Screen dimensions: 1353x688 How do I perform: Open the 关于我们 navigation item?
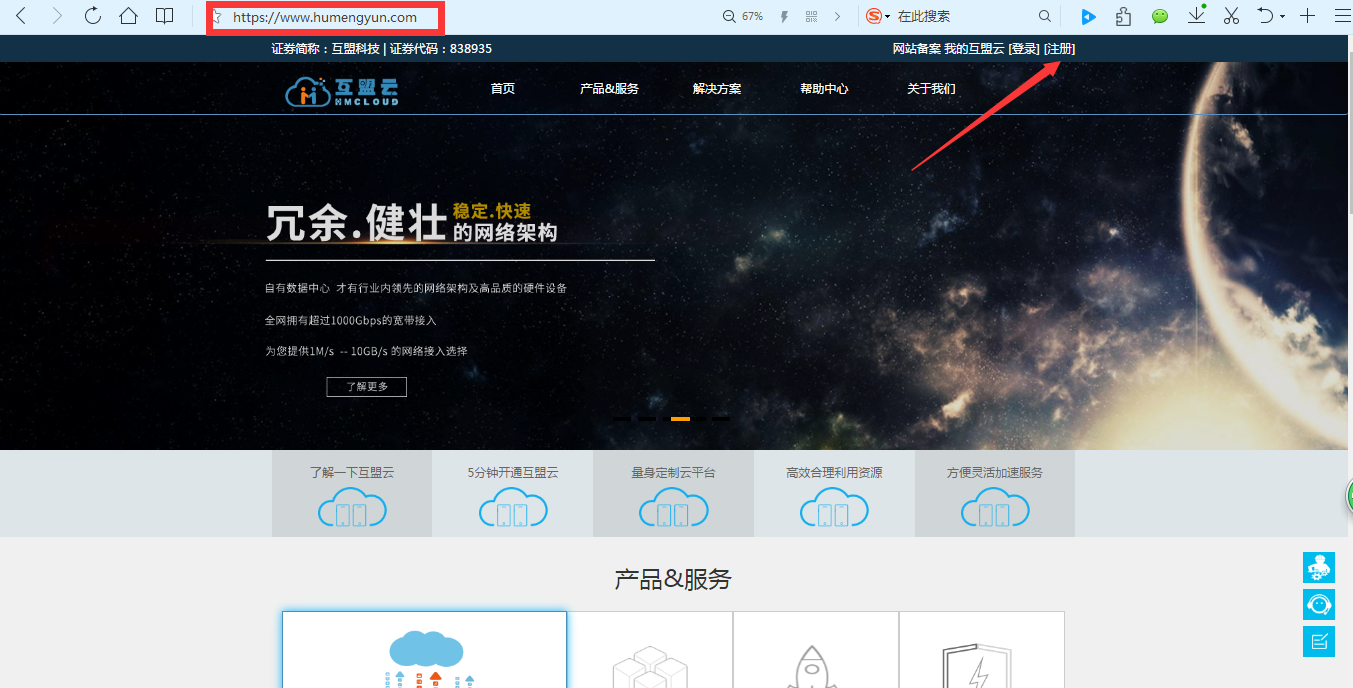[931, 88]
